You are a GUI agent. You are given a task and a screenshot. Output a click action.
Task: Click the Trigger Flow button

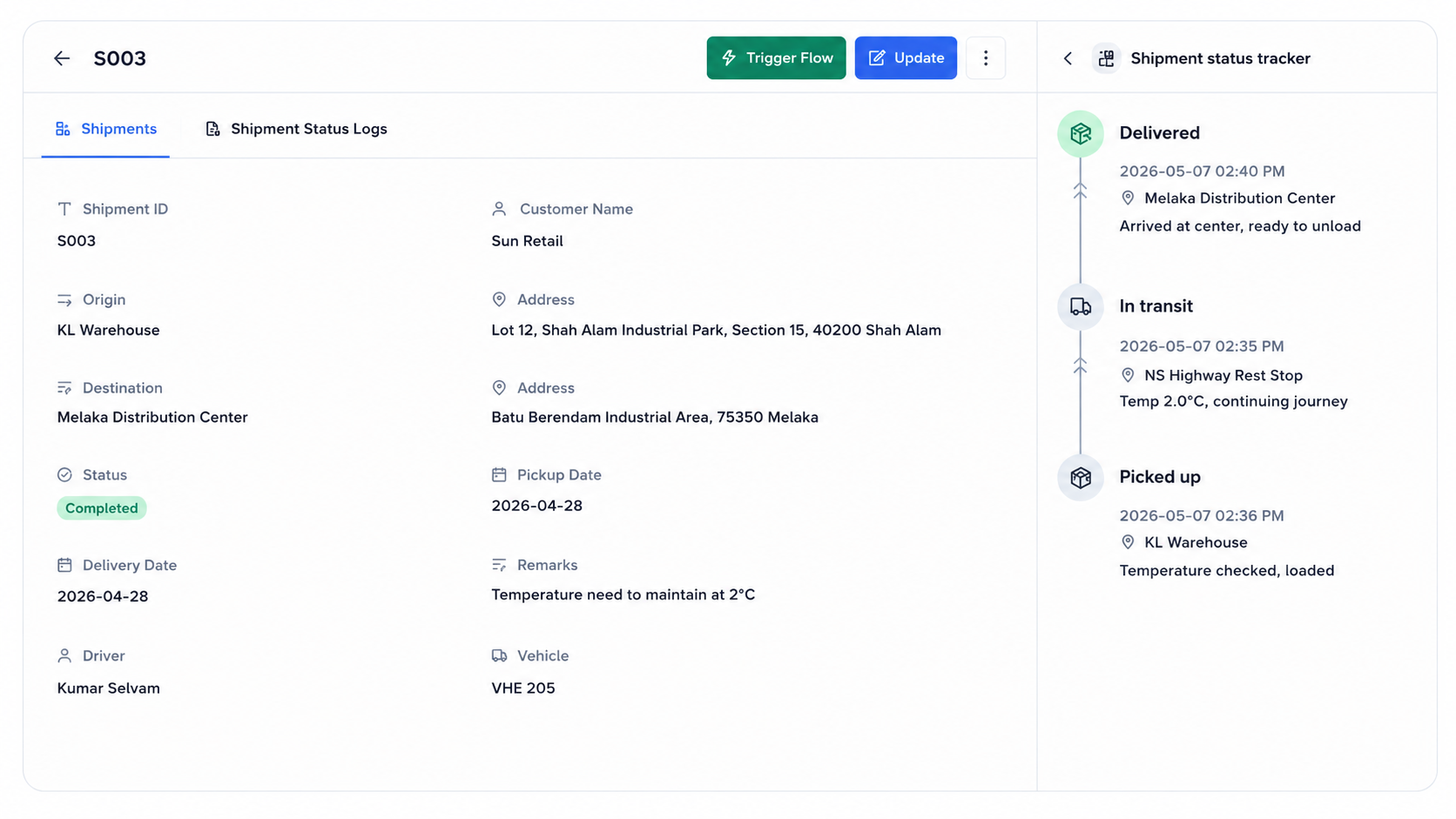[776, 58]
